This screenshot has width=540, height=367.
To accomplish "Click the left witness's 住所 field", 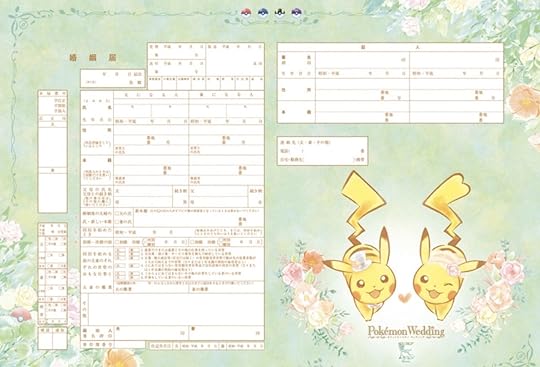I will (362, 90).
